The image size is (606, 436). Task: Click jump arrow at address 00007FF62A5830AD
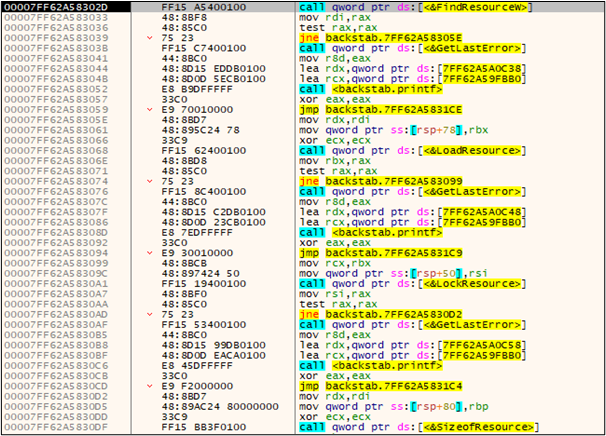(x=150, y=314)
